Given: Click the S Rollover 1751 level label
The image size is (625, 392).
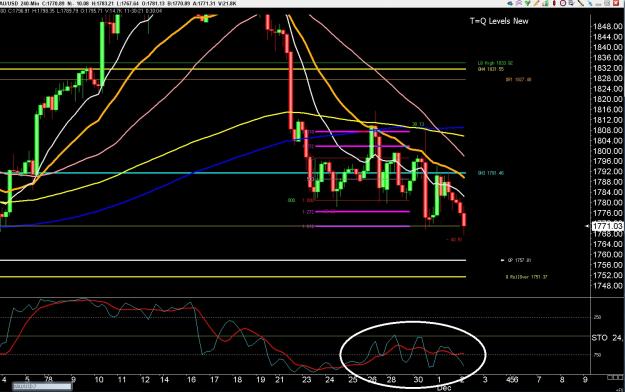Looking at the screenshot, I should pyautogui.click(x=527, y=277).
